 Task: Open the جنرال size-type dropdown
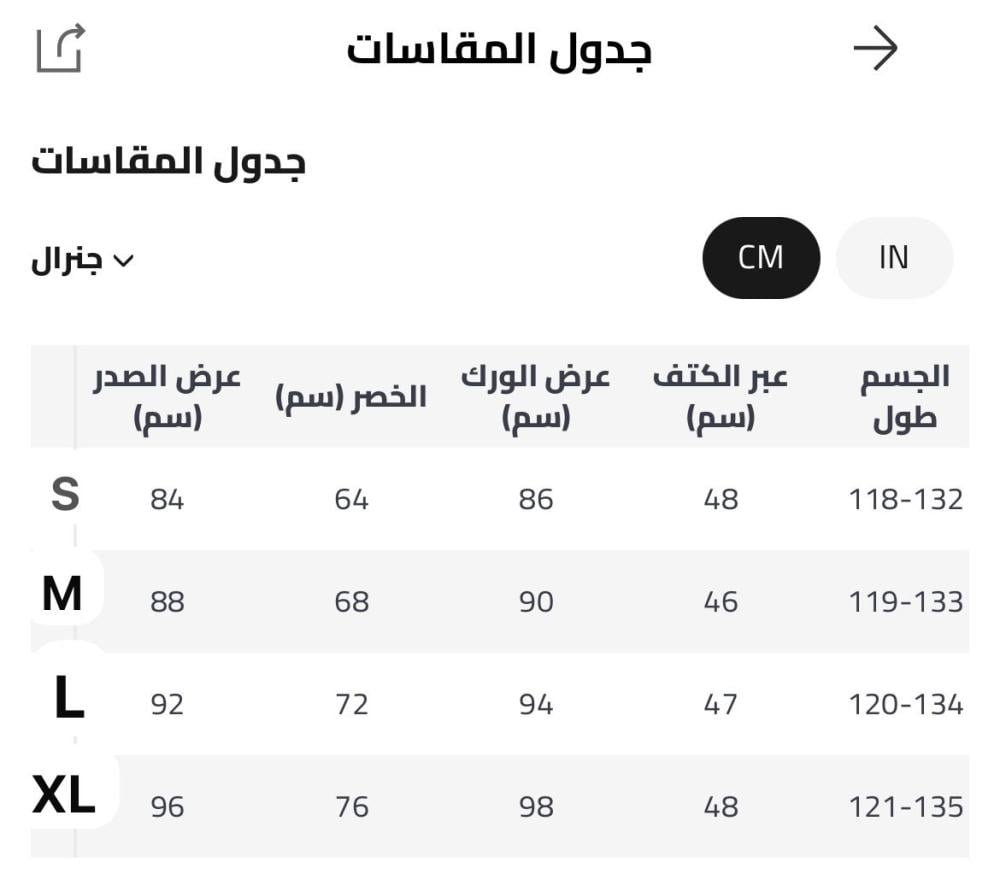(x=83, y=261)
